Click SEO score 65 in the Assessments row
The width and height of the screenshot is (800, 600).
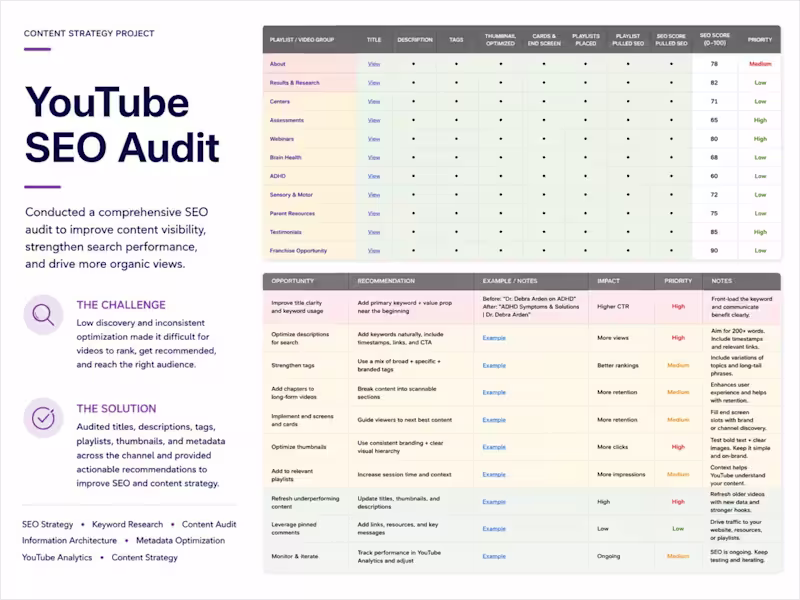coord(714,120)
